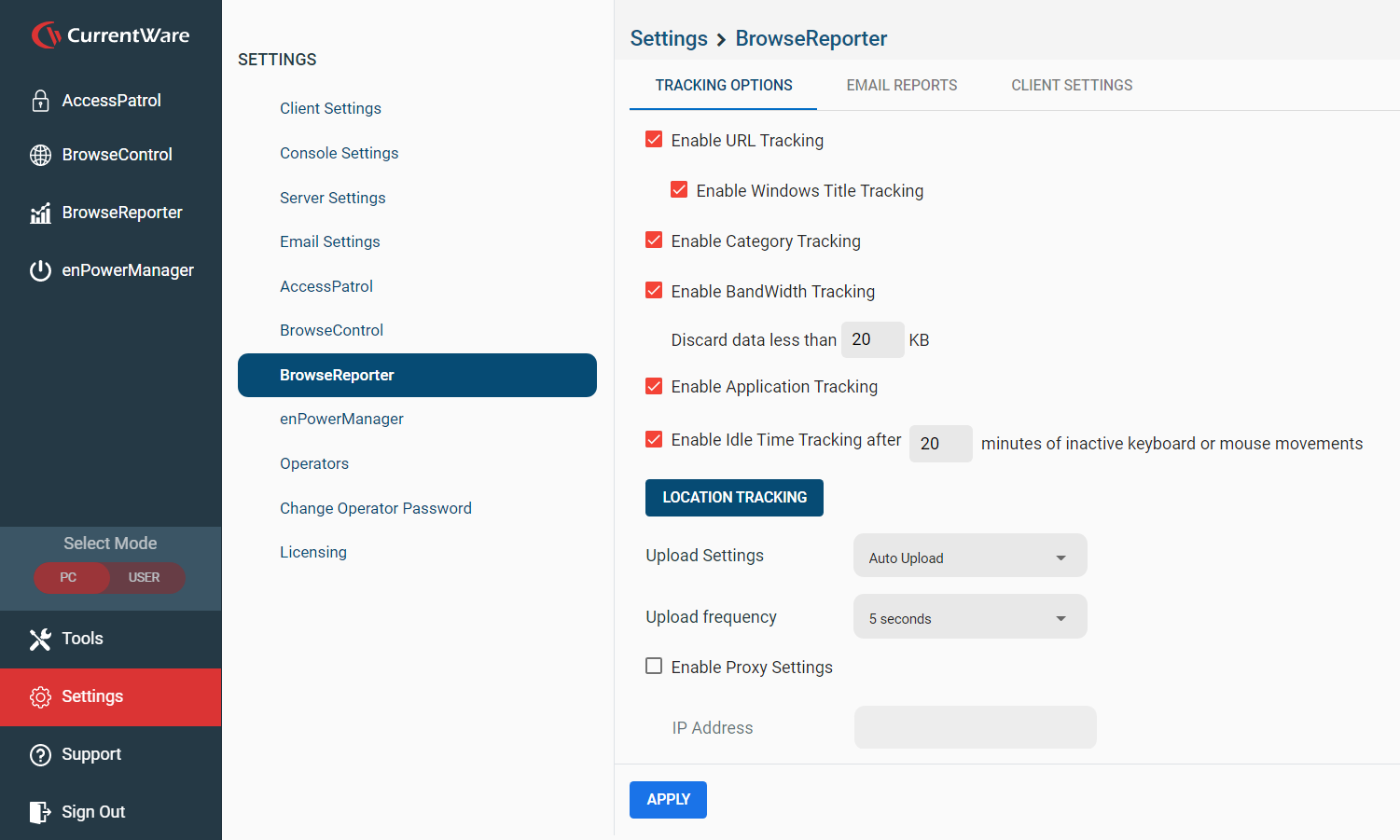This screenshot has height=840, width=1400.
Task: Open the AccessPatrol module in the sidebar
Action: [111, 101]
